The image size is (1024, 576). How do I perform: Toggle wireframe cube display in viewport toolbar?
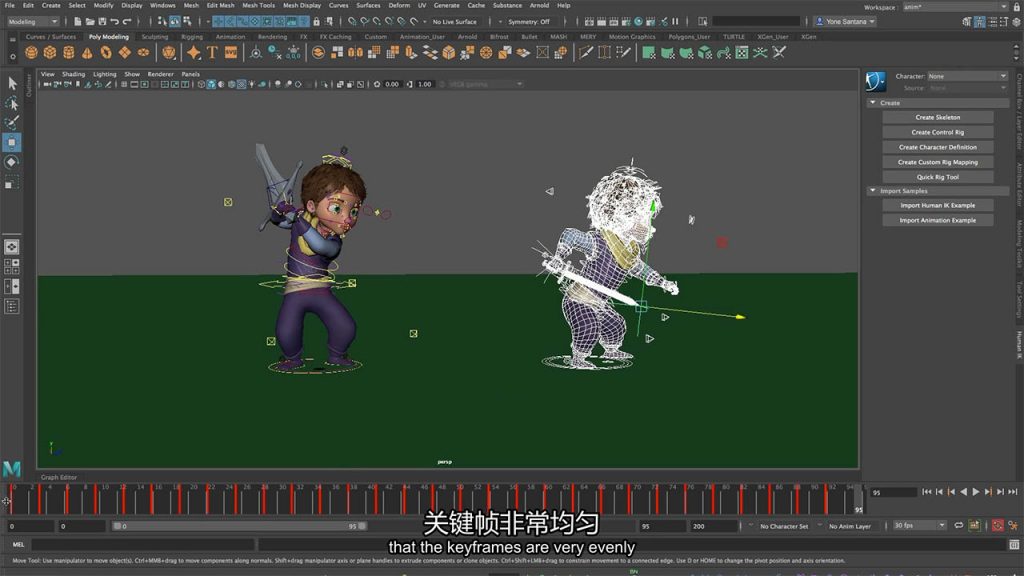tap(201, 84)
